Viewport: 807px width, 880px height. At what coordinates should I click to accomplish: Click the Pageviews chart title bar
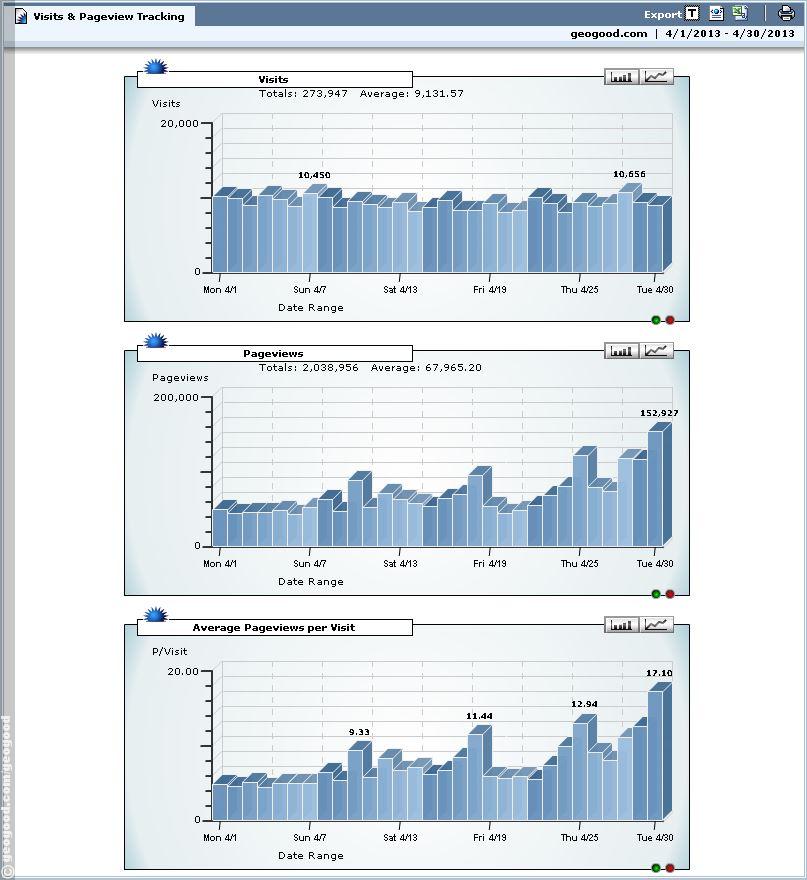pos(273,354)
